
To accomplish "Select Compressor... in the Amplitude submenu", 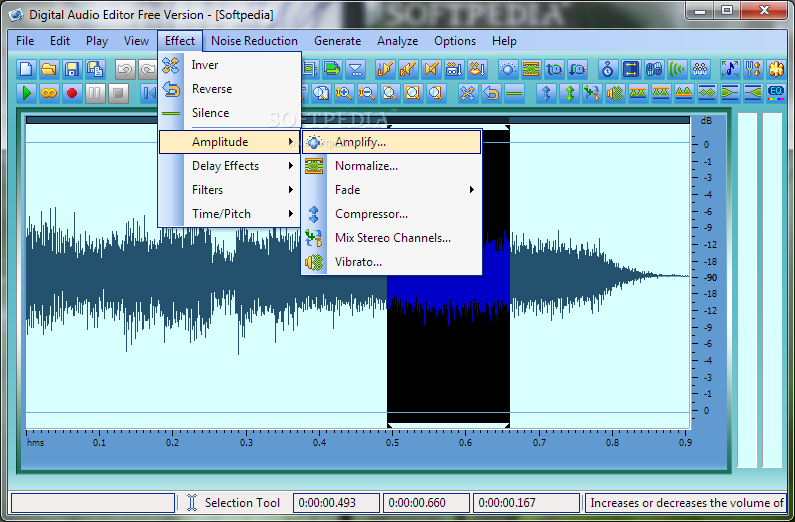I will point(391,214).
